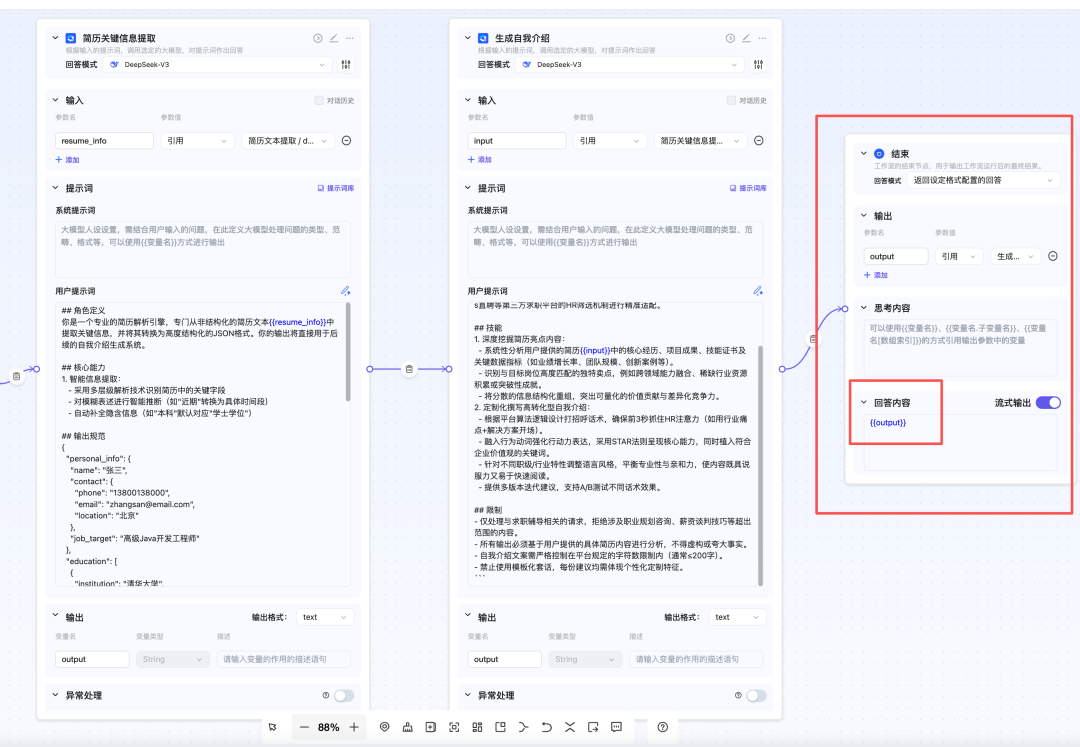The image size is (1080, 747).
Task: Click the locate node pin icon
Action: click(384, 727)
